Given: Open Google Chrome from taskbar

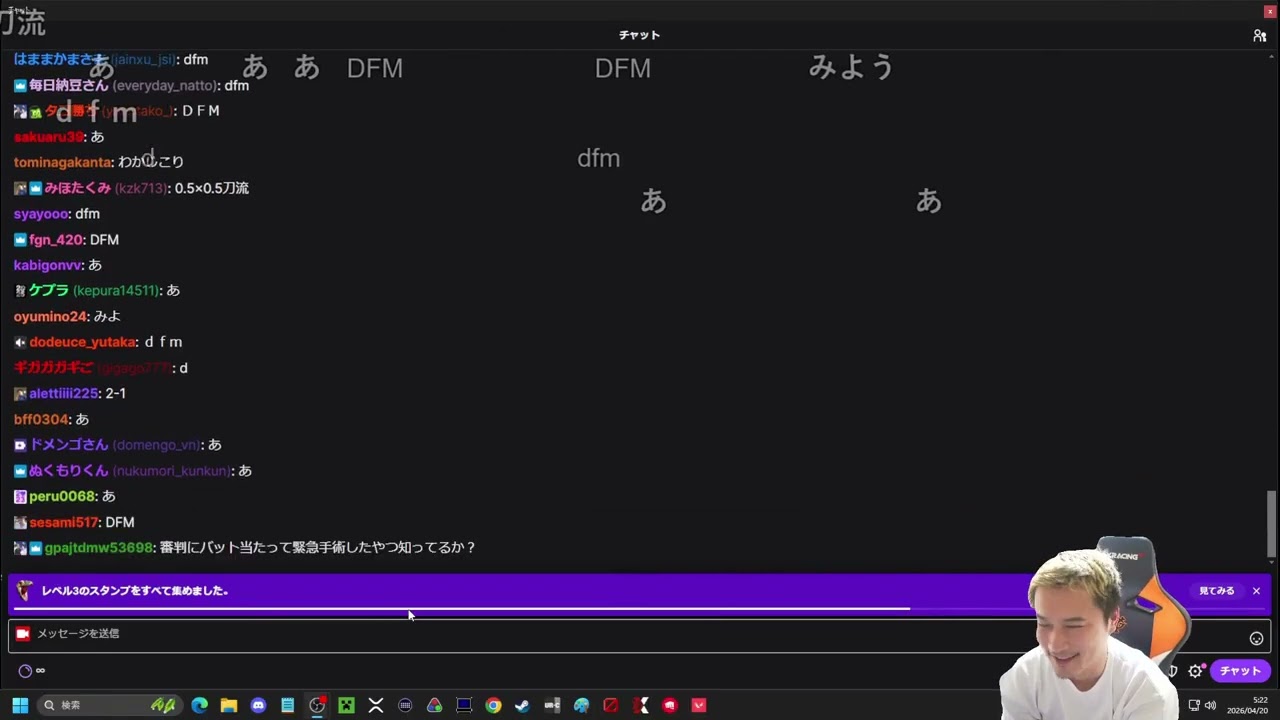Looking at the screenshot, I should [x=493, y=705].
